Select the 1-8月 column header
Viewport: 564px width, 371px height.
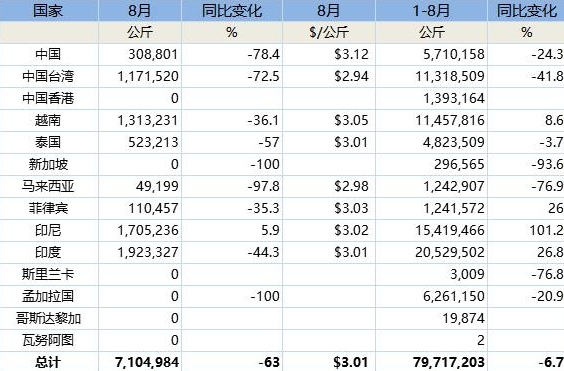pos(431,10)
